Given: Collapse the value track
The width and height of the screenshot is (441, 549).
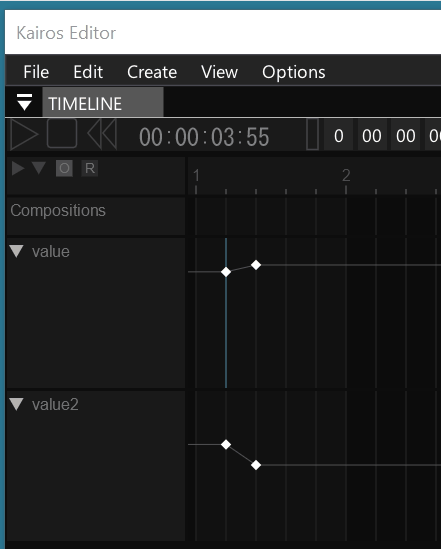Looking at the screenshot, I should pyautogui.click(x=16, y=251).
